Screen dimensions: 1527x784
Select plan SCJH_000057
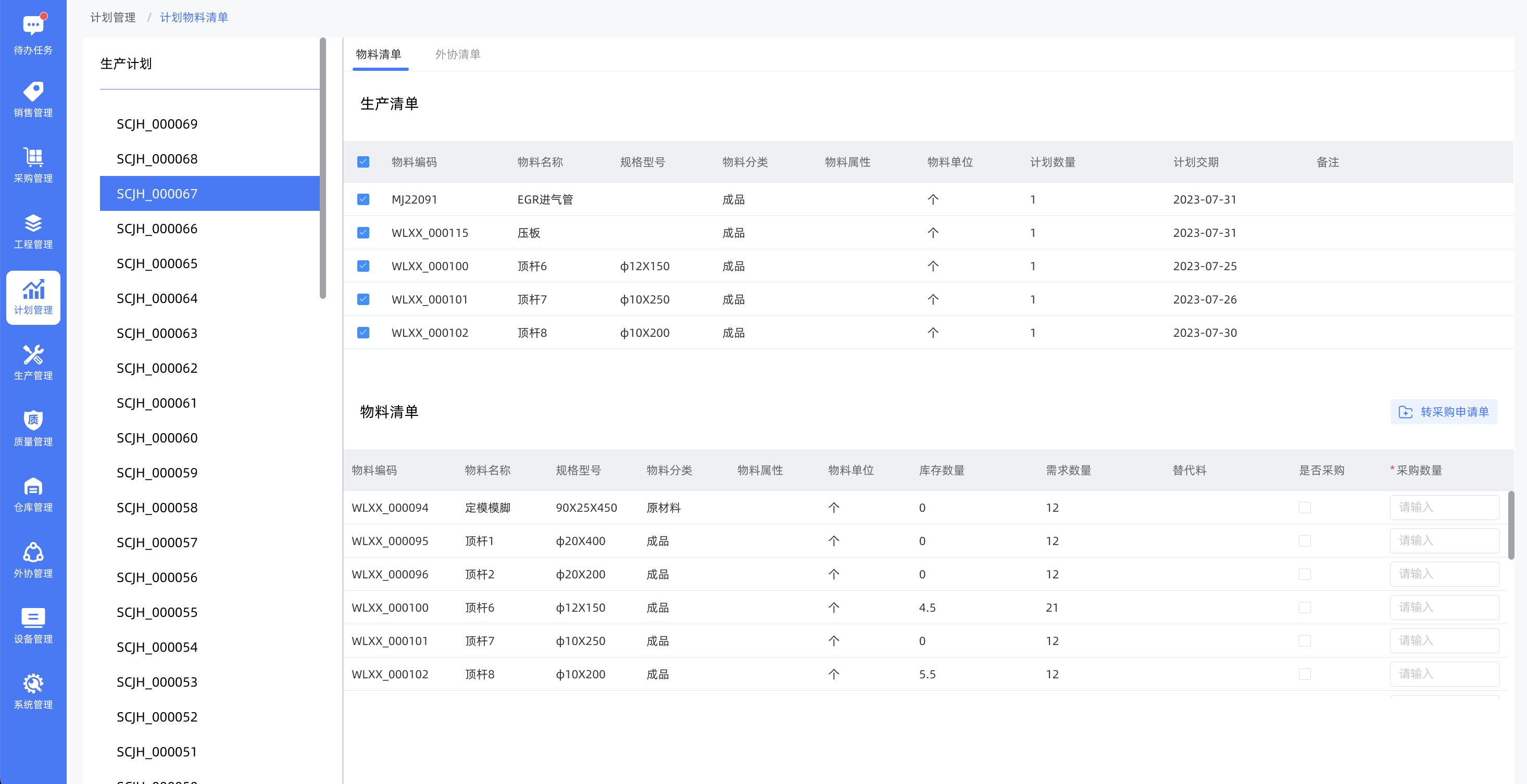click(x=210, y=542)
